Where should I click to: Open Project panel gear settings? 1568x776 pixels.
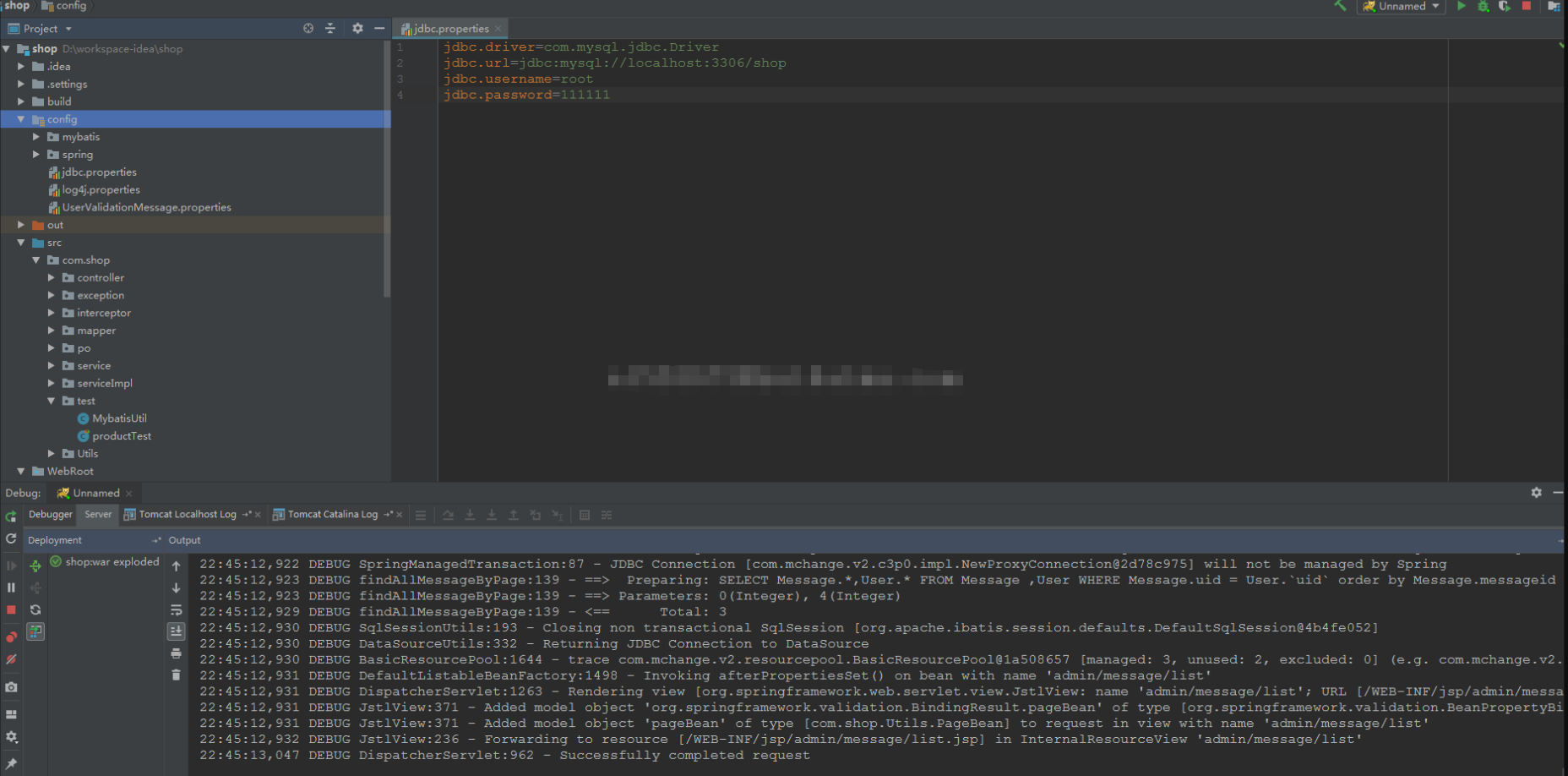click(x=357, y=28)
